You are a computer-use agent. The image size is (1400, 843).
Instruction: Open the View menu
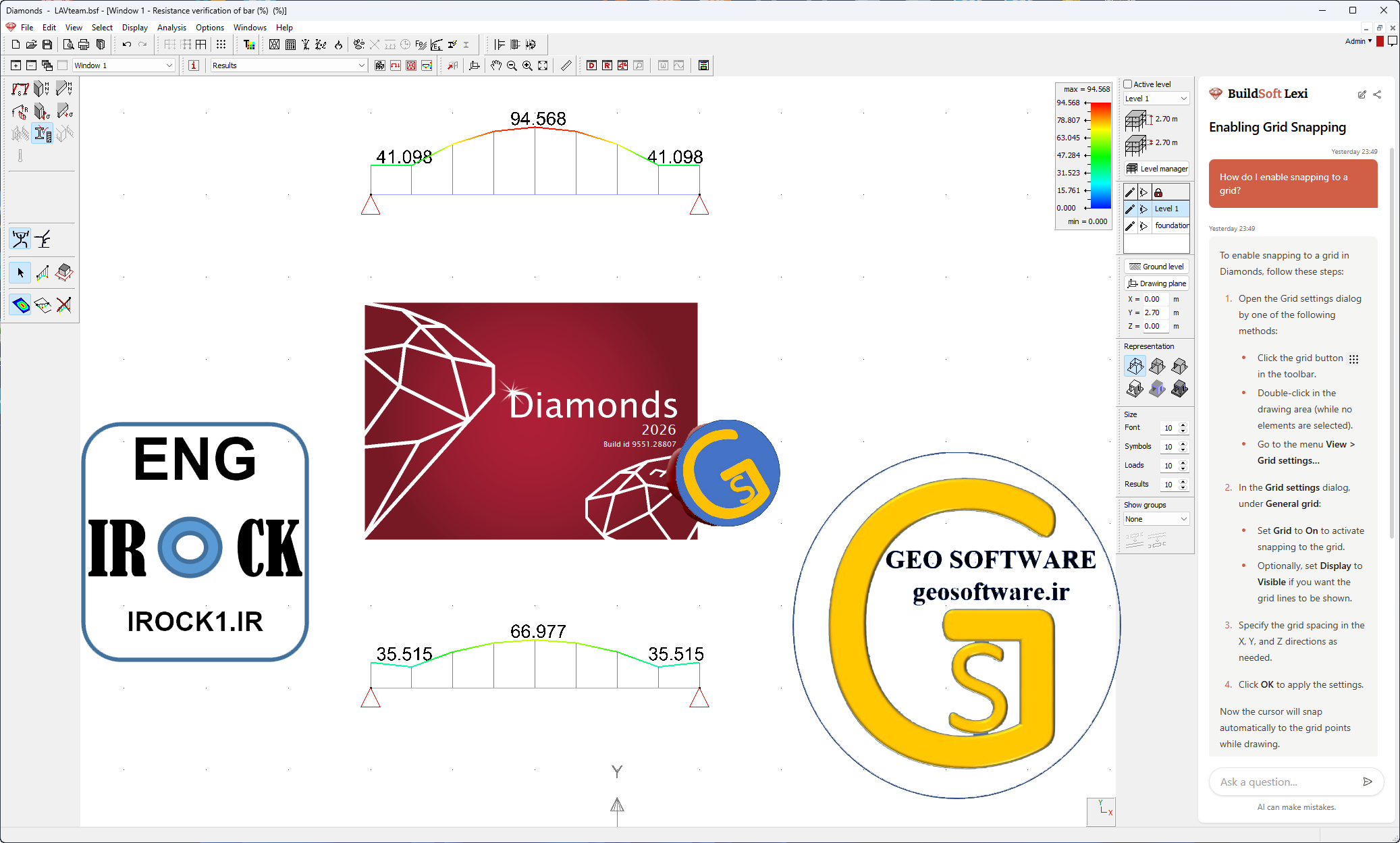click(x=74, y=28)
